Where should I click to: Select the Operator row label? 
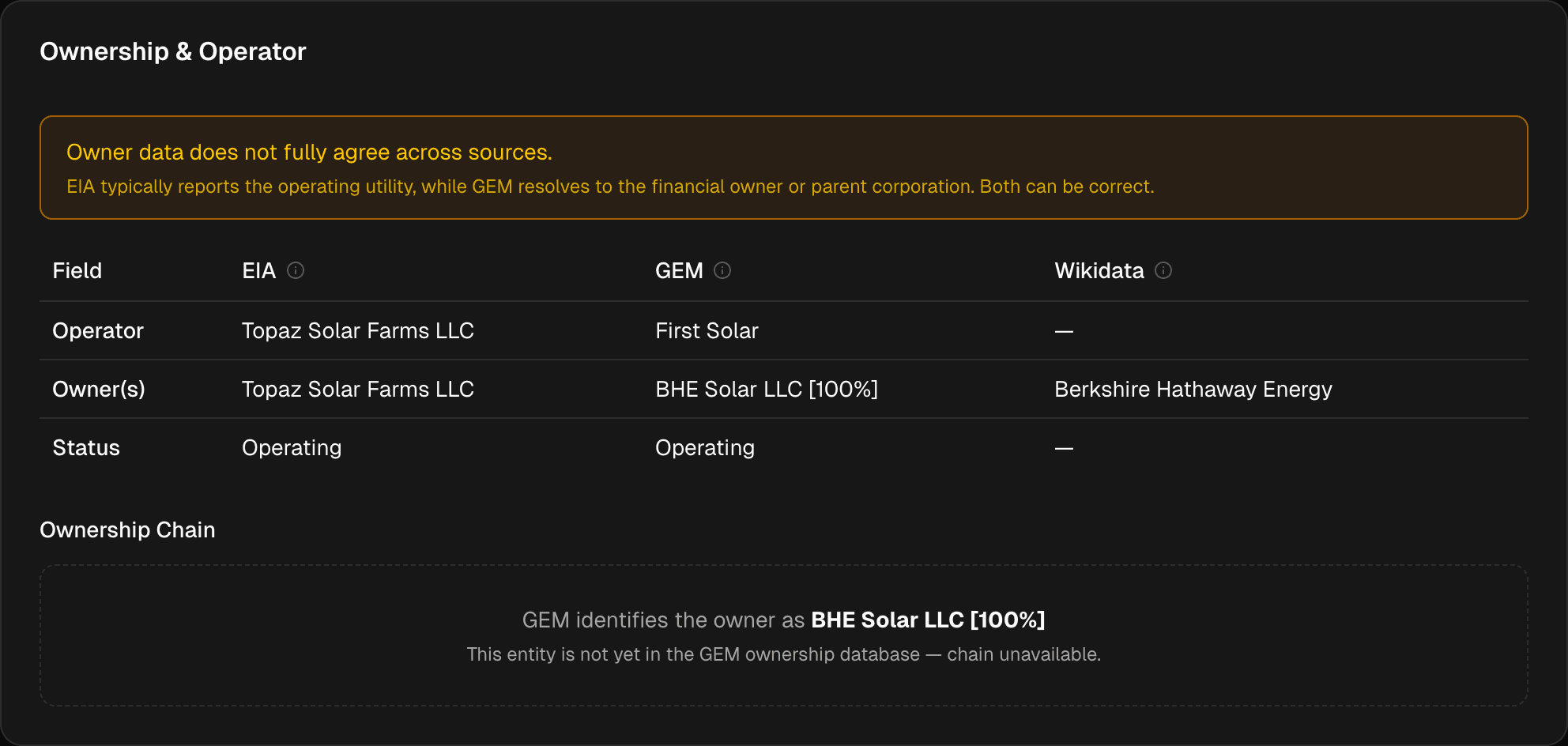click(x=98, y=330)
